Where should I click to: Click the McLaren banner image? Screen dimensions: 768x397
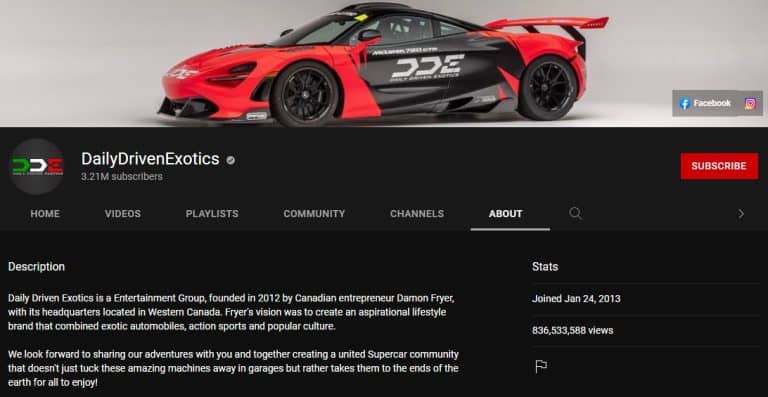384,64
